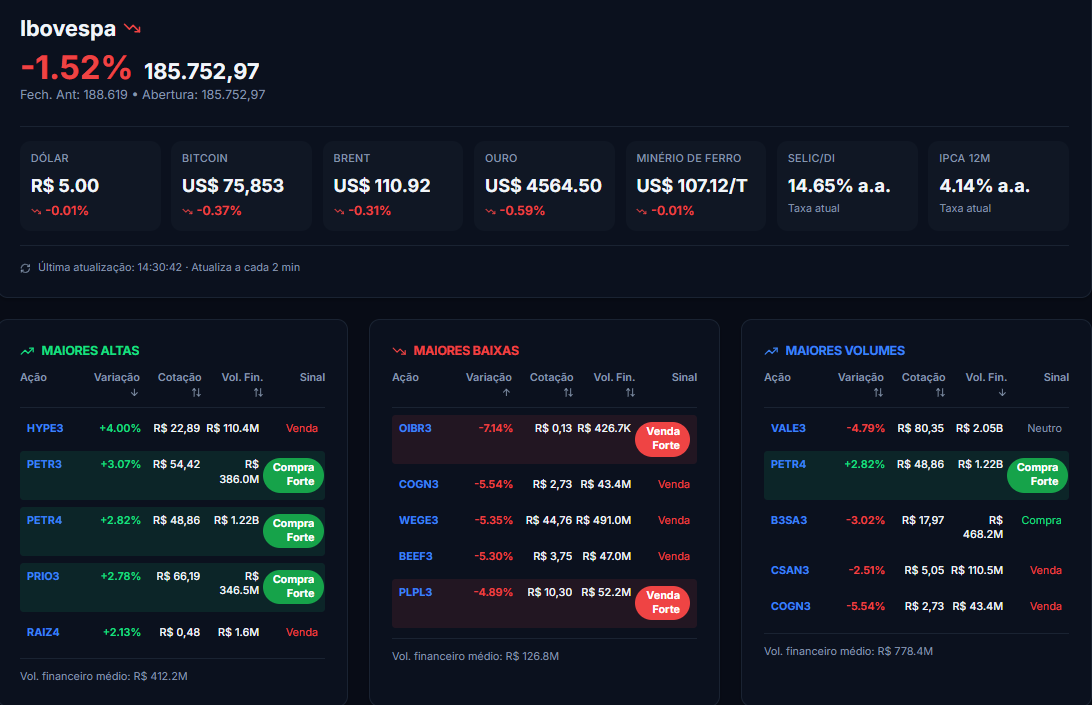Click VALE3 Neutro signal

click(x=1045, y=428)
